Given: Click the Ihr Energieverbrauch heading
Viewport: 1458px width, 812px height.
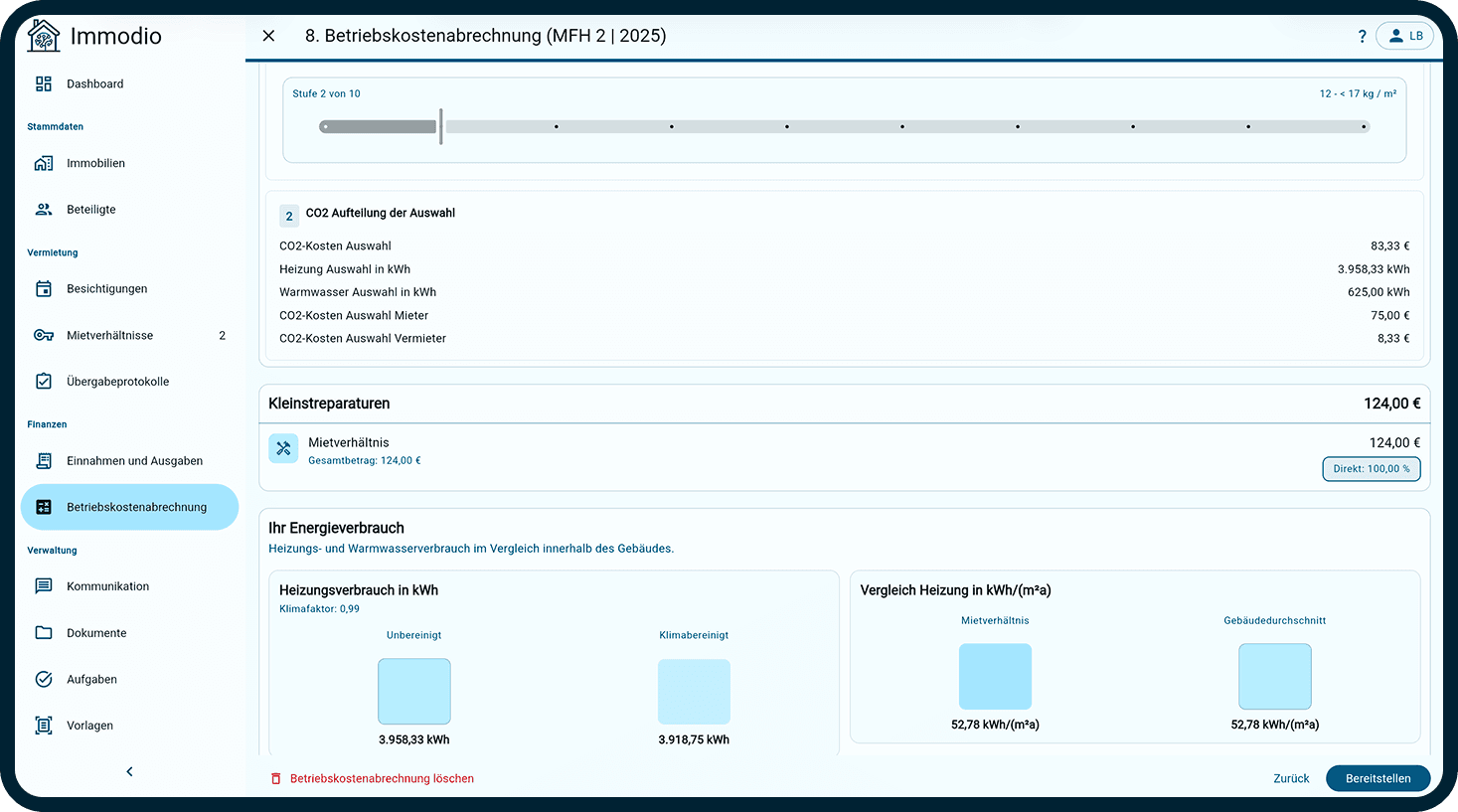Looking at the screenshot, I should click(x=336, y=528).
